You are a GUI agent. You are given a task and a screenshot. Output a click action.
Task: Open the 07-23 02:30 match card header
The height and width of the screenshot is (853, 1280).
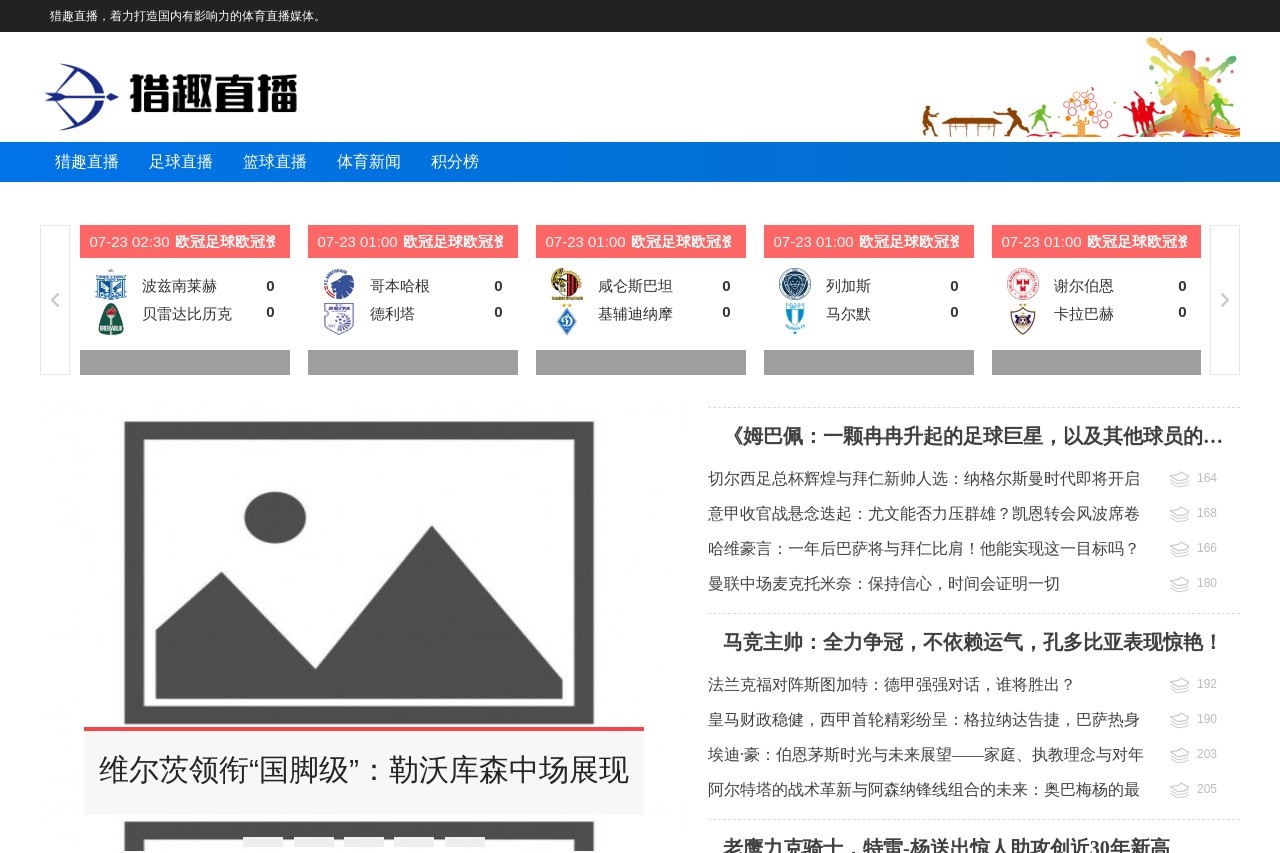coord(185,242)
